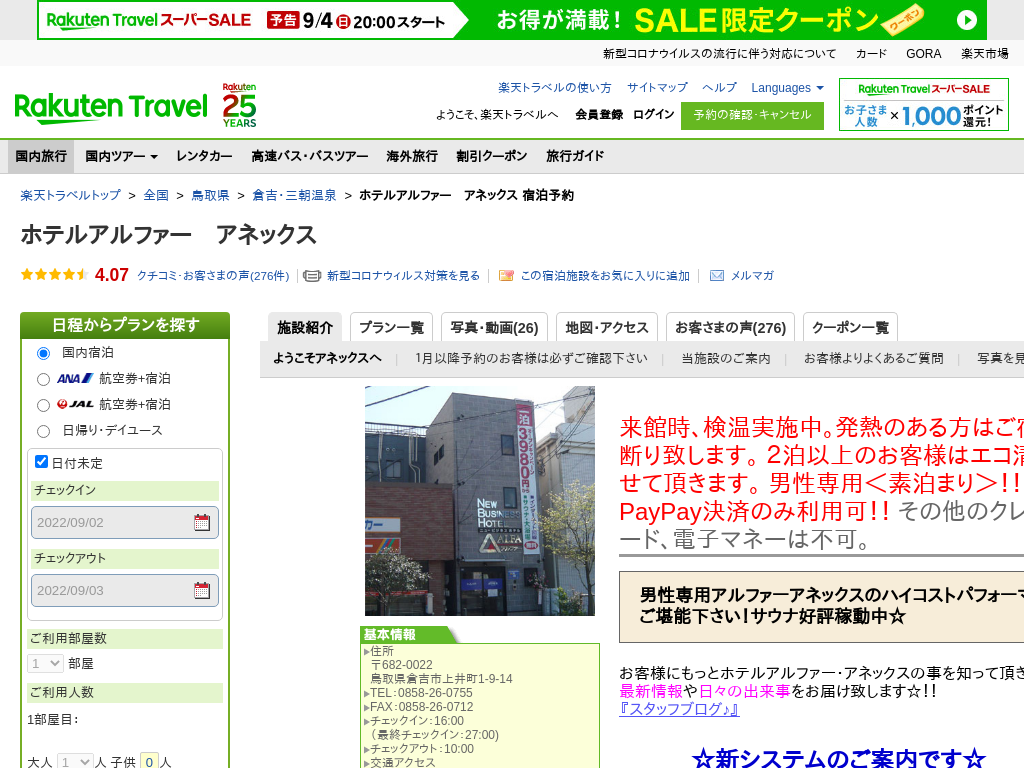Click the children count field
Screen dimensions: 1024x768
[150, 762]
